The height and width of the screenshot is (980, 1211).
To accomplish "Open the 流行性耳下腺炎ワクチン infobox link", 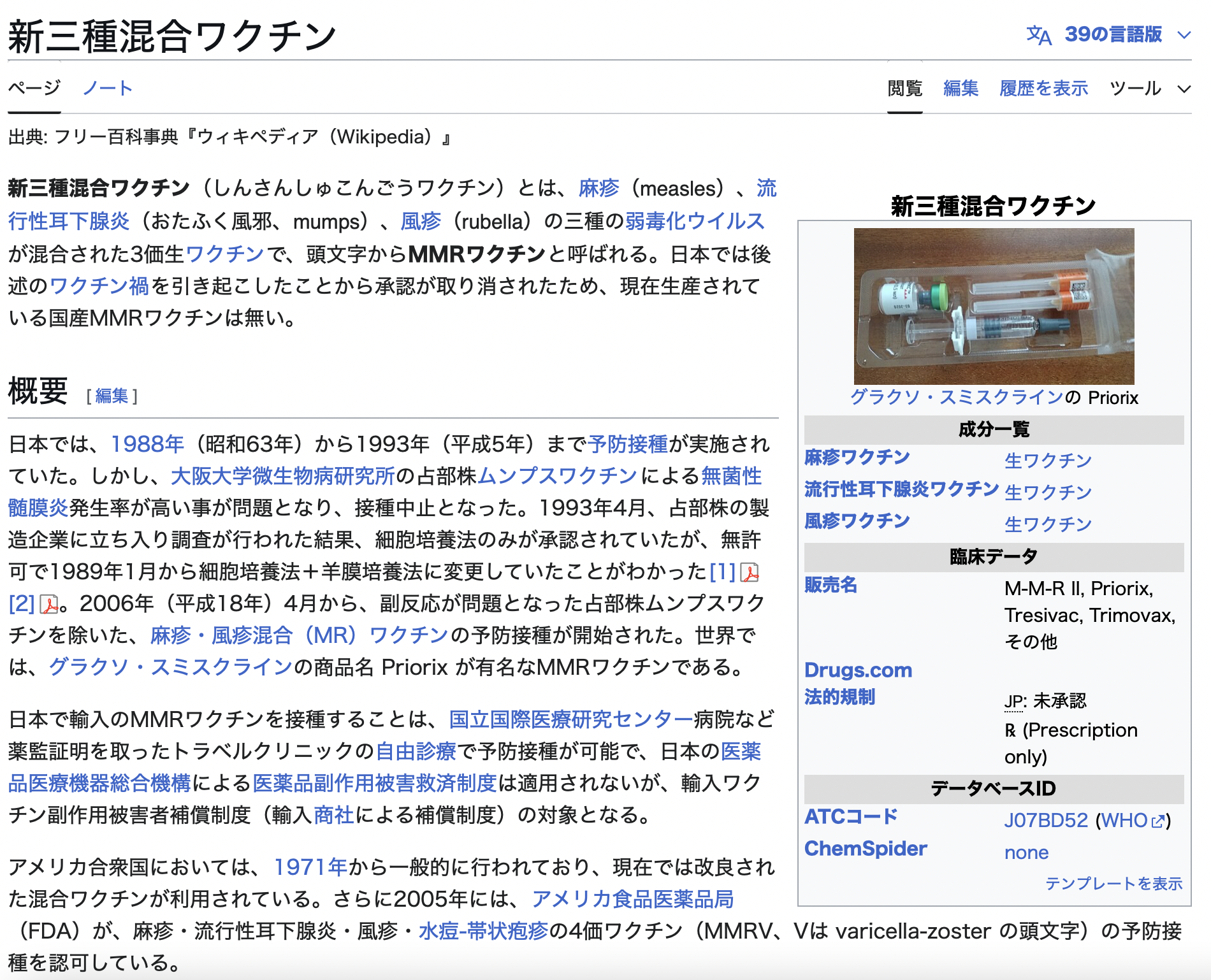I will coord(901,489).
